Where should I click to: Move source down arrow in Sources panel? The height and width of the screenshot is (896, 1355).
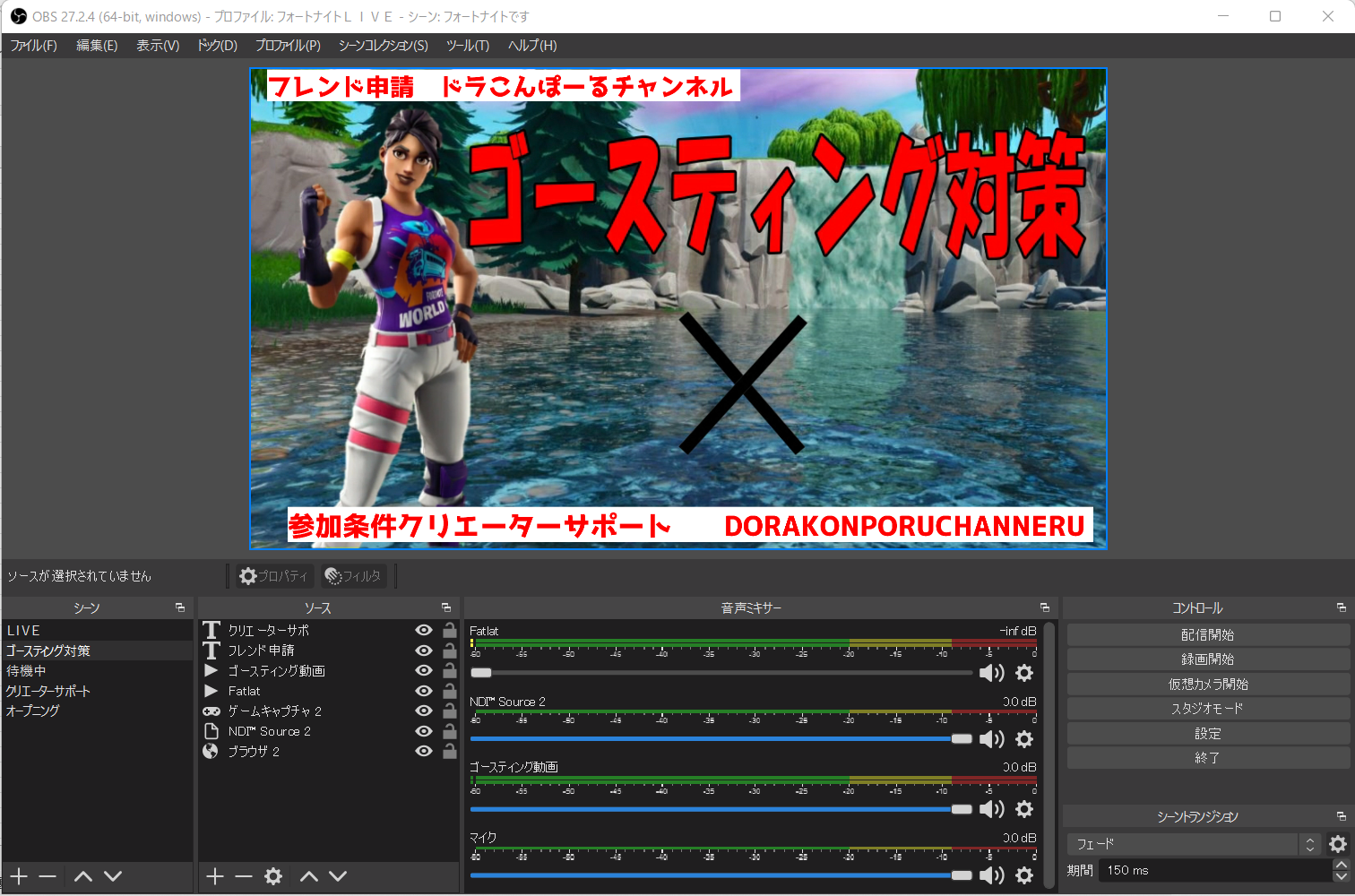(338, 876)
